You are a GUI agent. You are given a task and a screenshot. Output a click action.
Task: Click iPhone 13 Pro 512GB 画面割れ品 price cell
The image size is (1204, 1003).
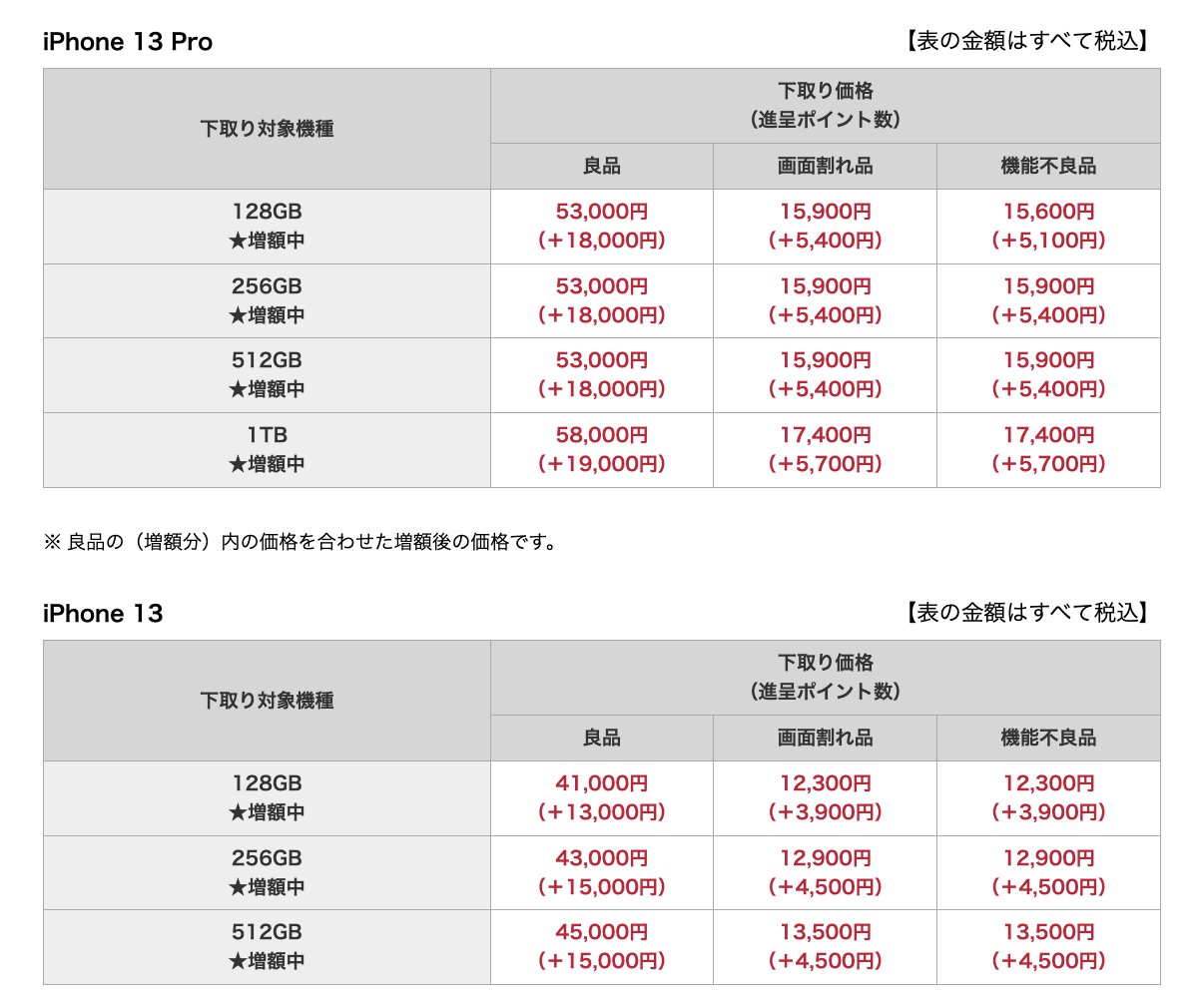pyautogui.click(x=825, y=374)
